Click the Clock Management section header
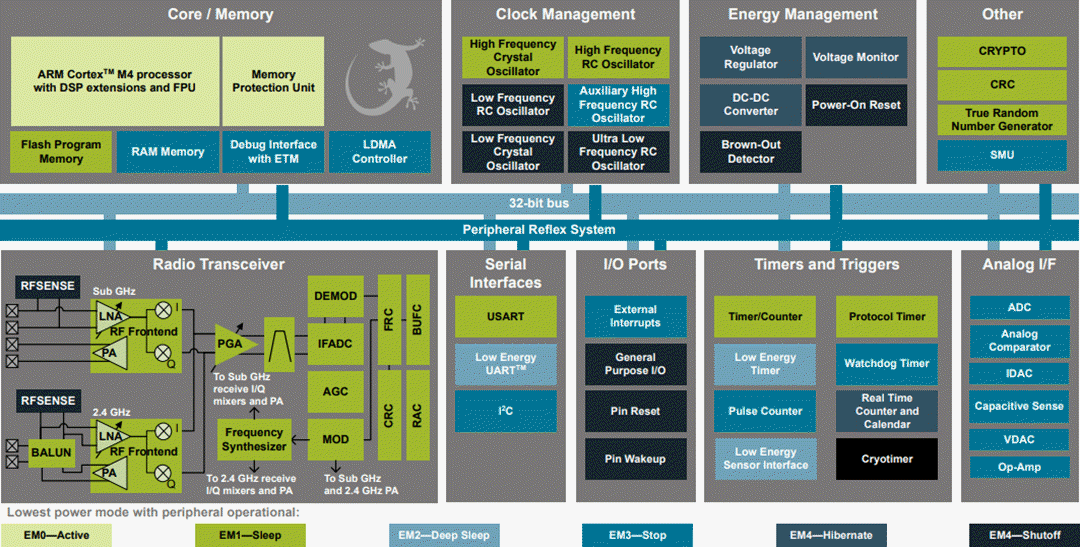 click(565, 14)
